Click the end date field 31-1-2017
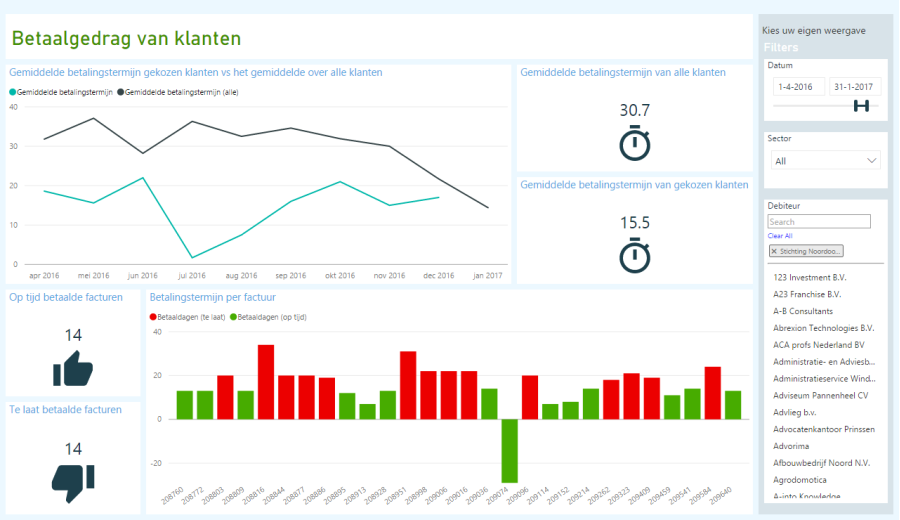The height and width of the screenshot is (520, 900). (x=853, y=87)
